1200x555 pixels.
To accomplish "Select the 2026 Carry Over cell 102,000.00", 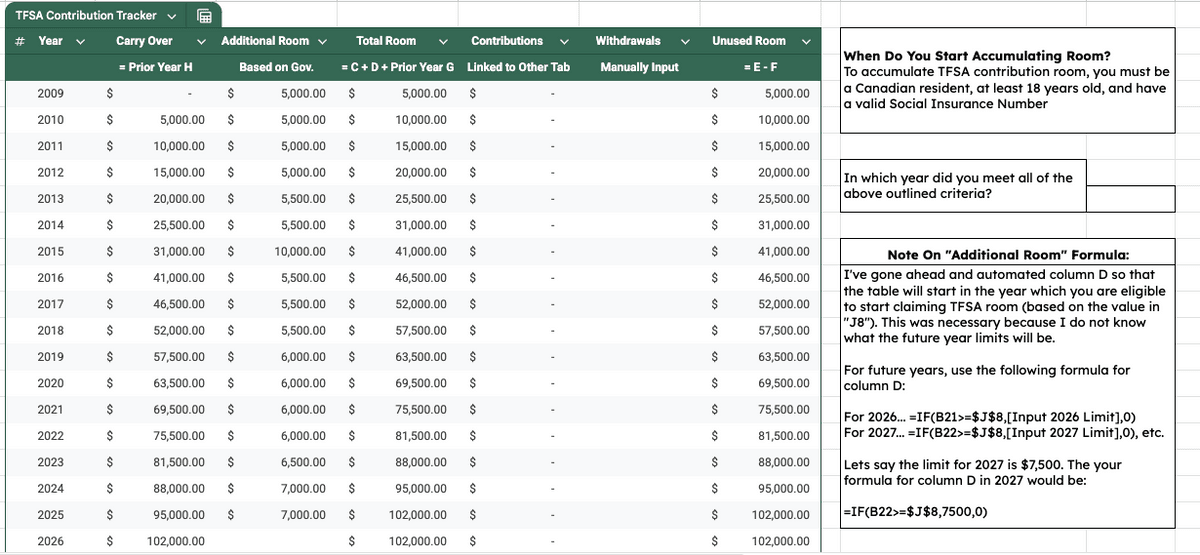I will (x=176, y=541).
